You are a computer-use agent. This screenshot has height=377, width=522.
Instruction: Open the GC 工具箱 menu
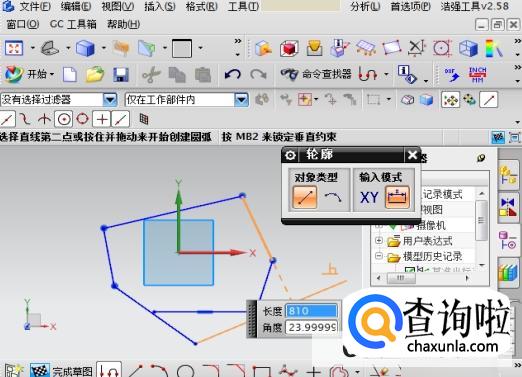(x=73, y=24)
